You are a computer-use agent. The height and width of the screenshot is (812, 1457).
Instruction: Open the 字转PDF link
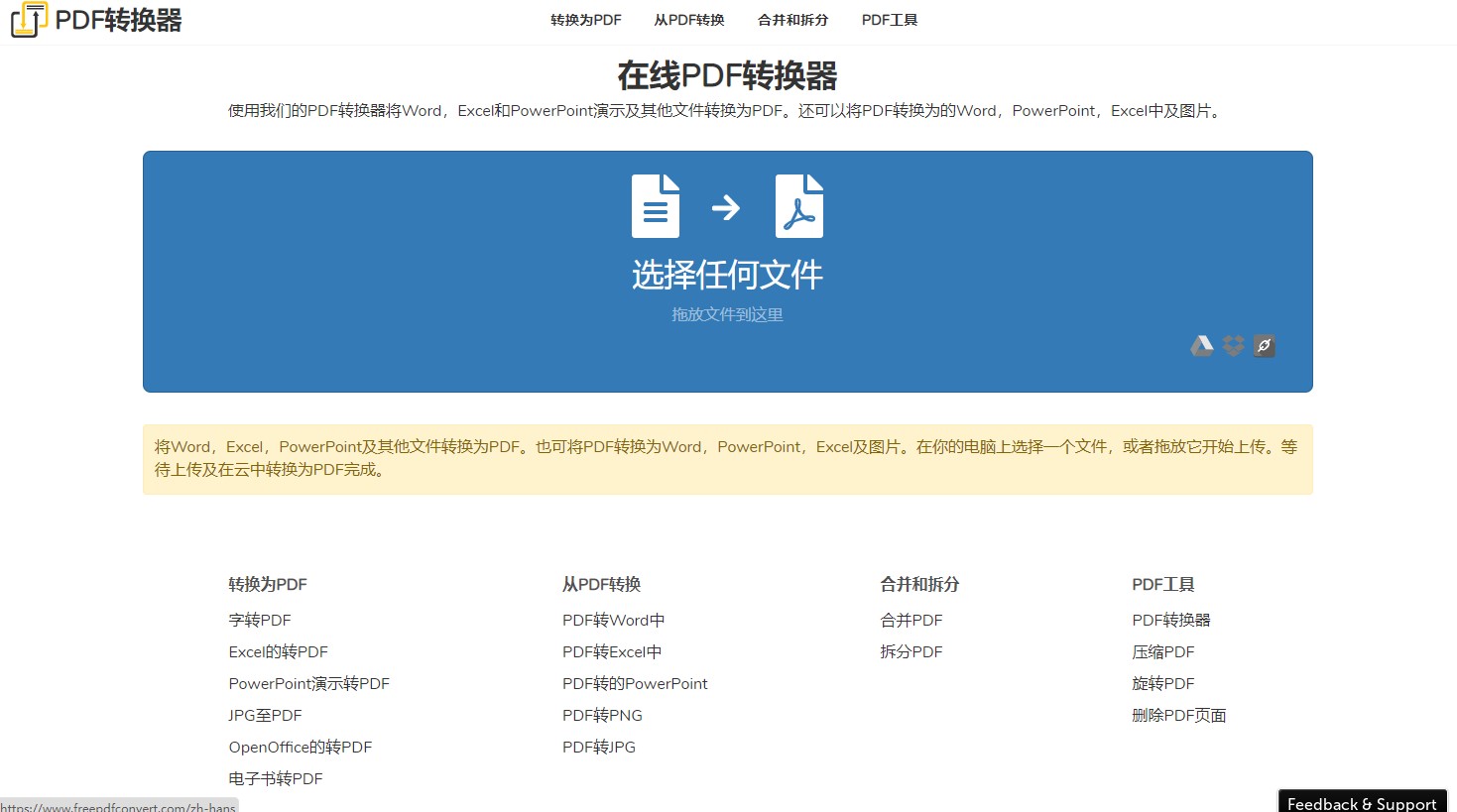click(260, 620)
